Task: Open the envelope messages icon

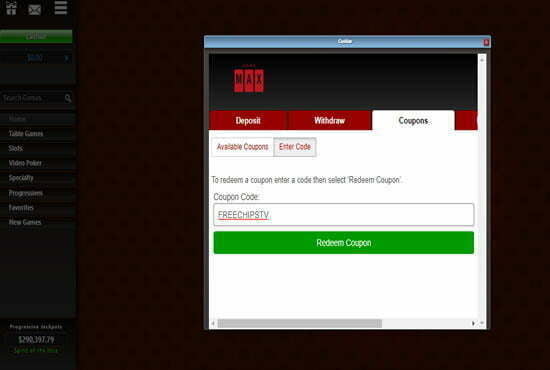Action: coord(34,10)
